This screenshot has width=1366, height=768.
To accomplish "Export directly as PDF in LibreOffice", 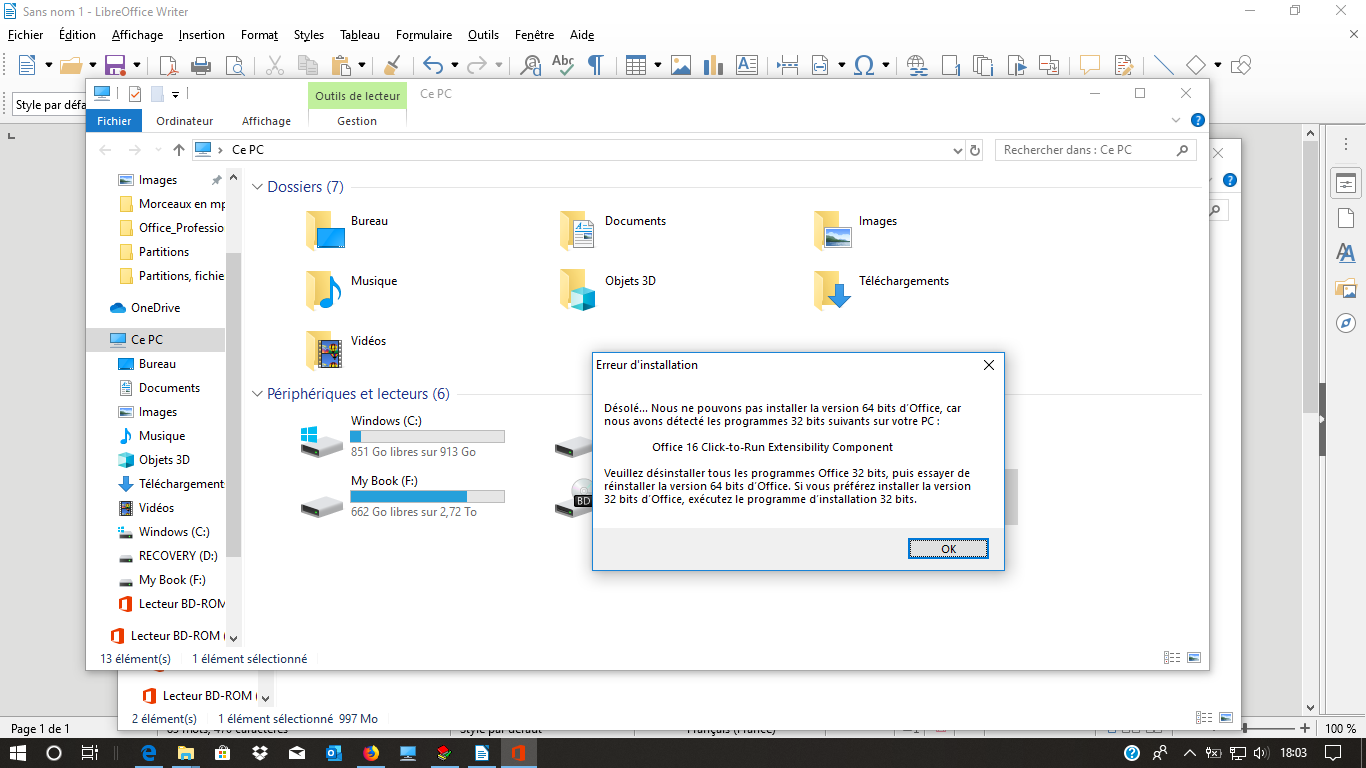I will point(169,65).
